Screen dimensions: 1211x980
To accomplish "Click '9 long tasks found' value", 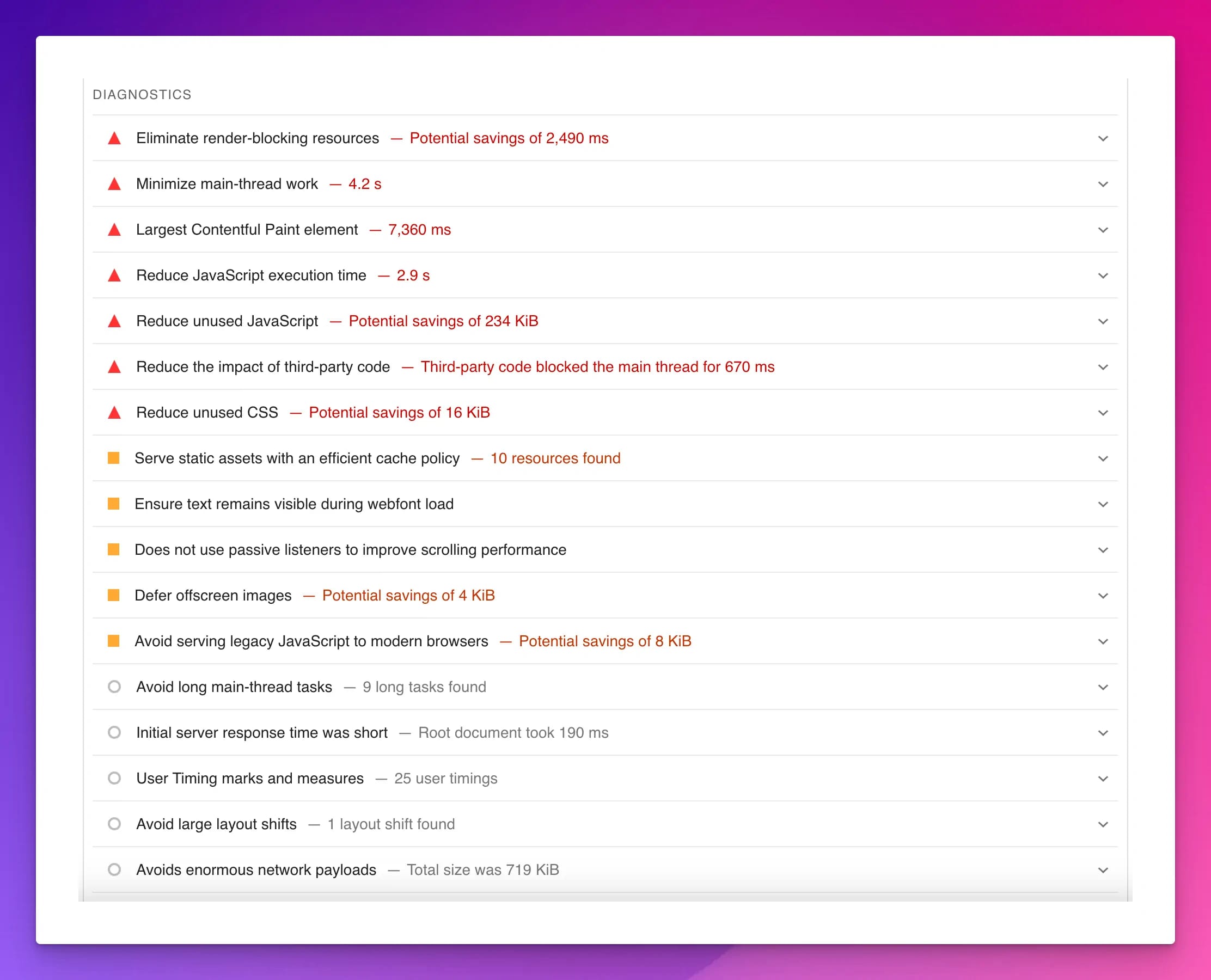I will (425, 687).
